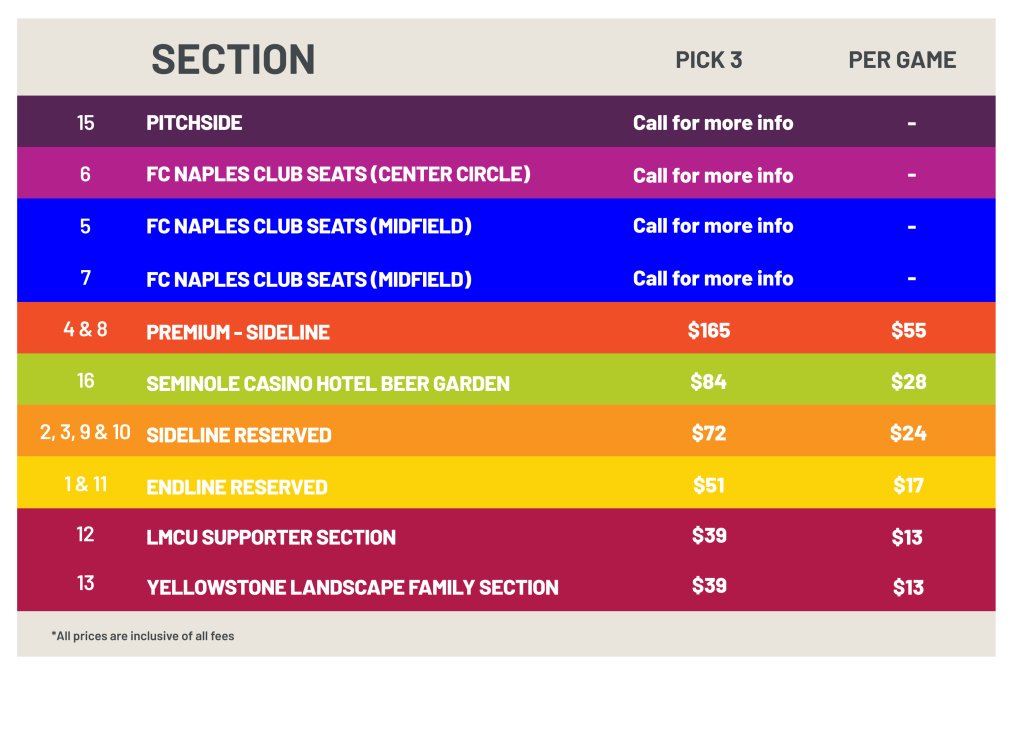The height and width of the screenshot is (745, 1024).
Task: Select FC Naples Club Seats (Center Circle)
Action: coord(338,175)
